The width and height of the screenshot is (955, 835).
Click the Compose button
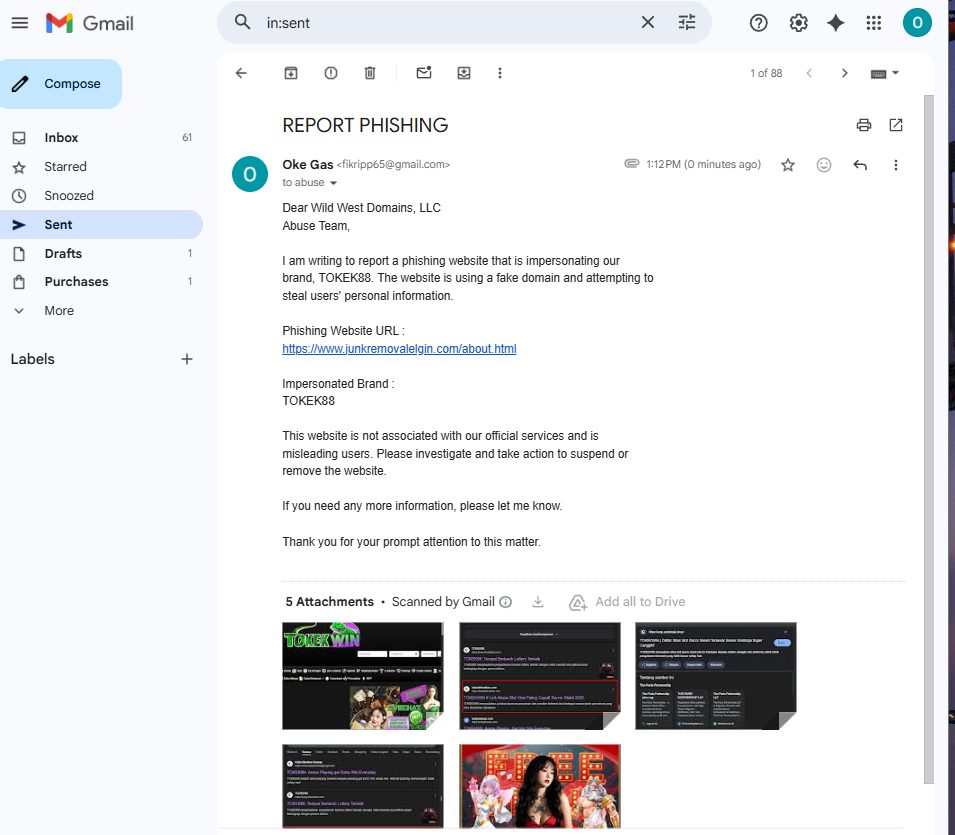point(61,84)
